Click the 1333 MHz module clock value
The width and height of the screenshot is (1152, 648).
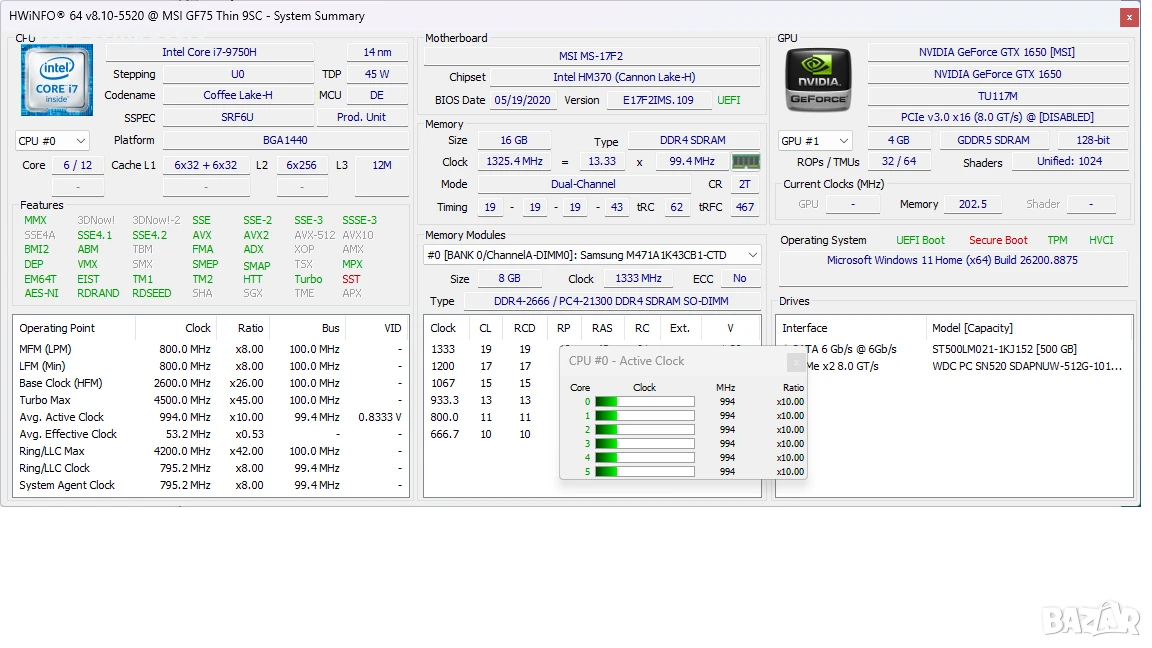638,278
